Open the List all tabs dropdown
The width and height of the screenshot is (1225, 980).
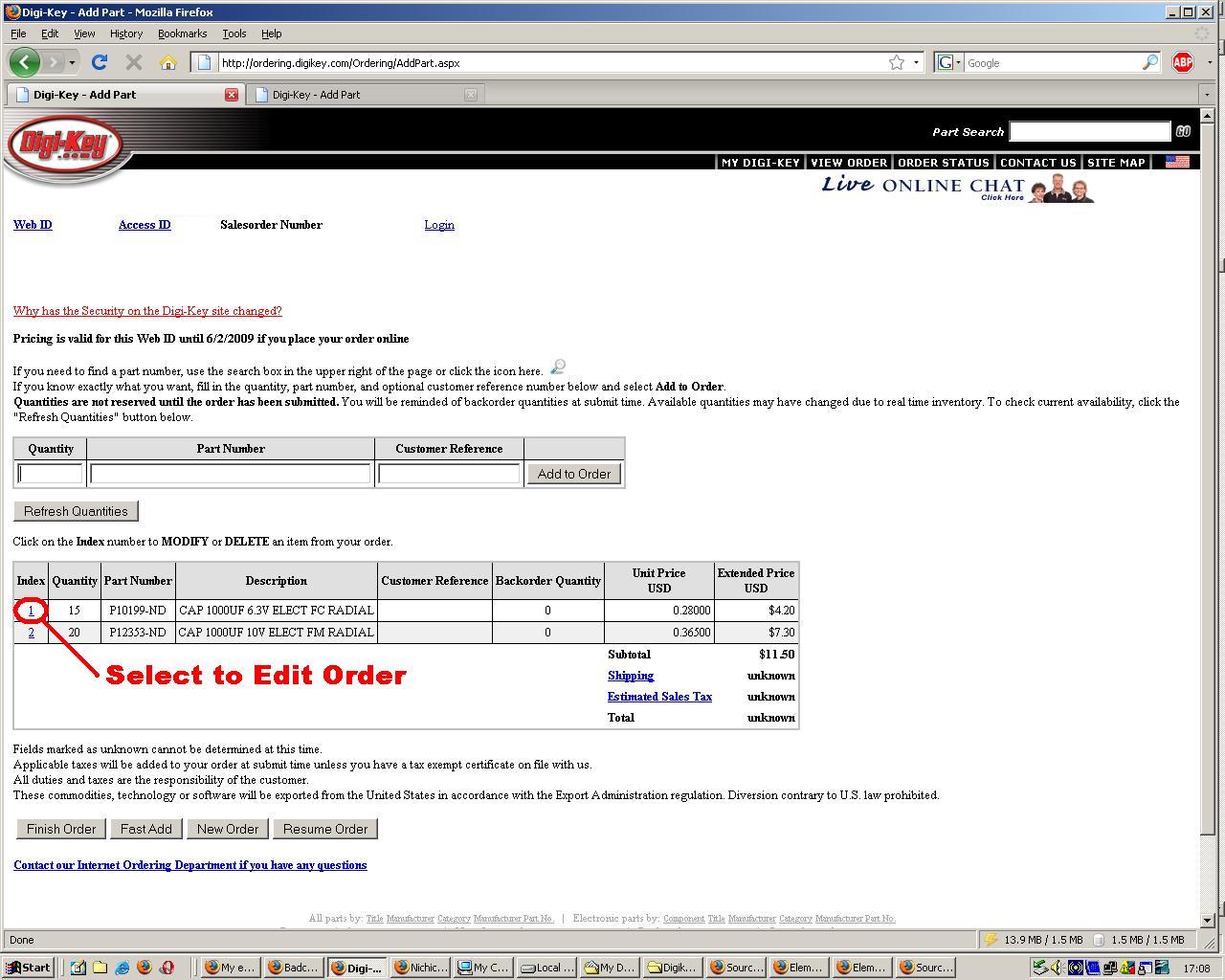(1206, 95)
